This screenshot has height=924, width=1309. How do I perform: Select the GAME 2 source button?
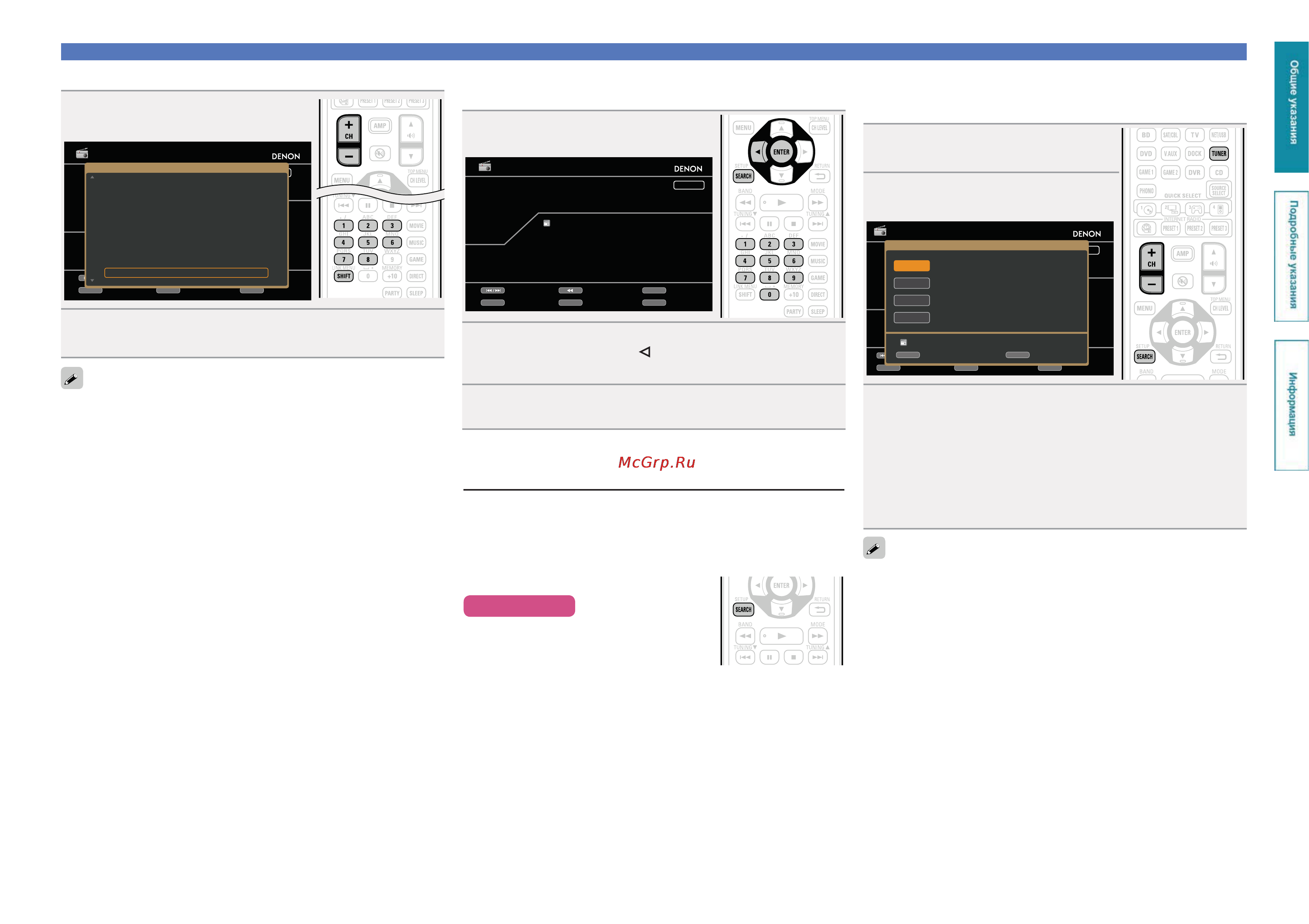pos(1170,173)
